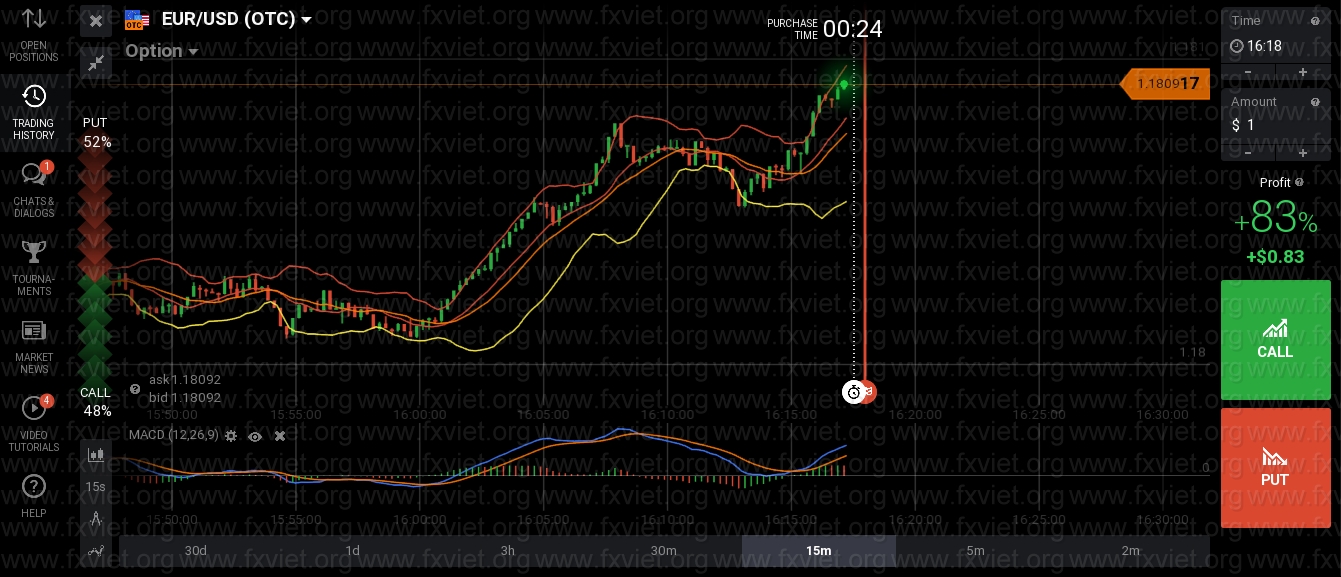This screenshot has width=1341, height=577.
Task: Open the Tournaments section
Action: [34, 268]
